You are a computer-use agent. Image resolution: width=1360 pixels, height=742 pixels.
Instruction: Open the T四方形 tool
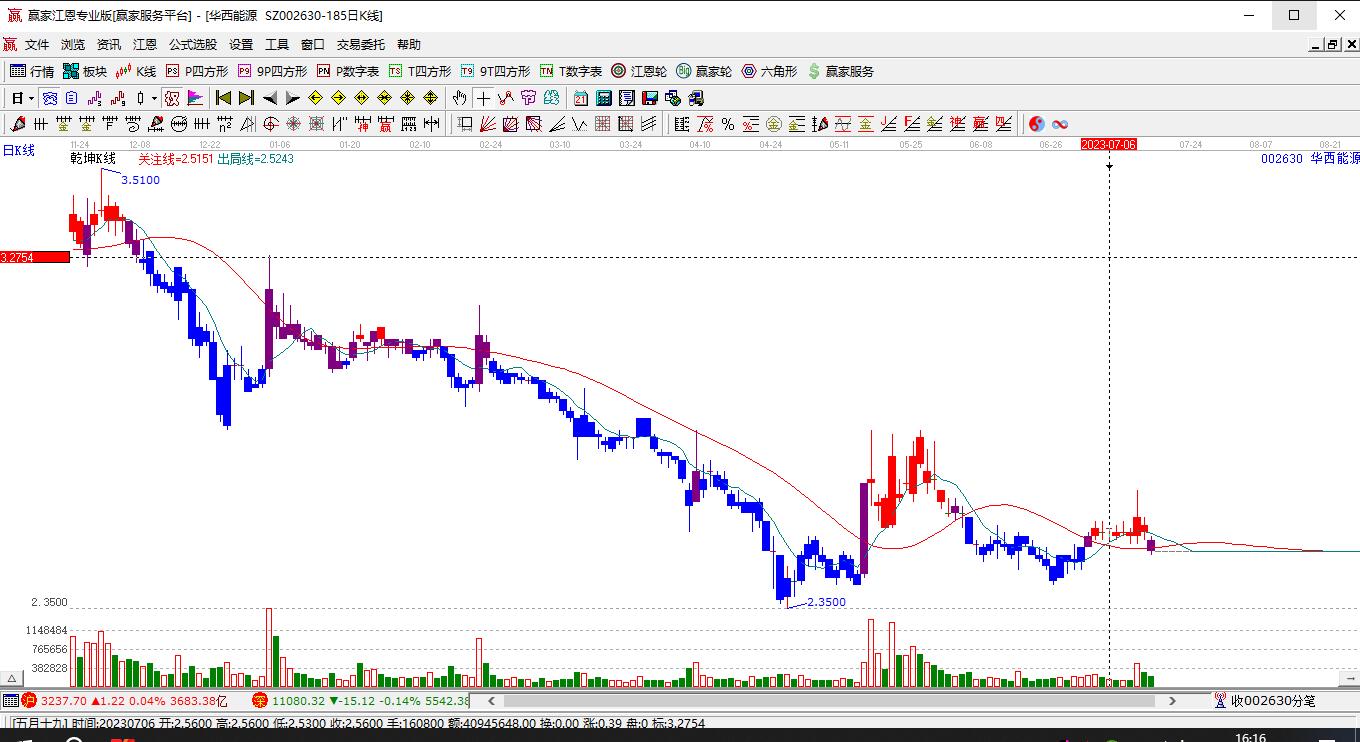coord(420,71)
